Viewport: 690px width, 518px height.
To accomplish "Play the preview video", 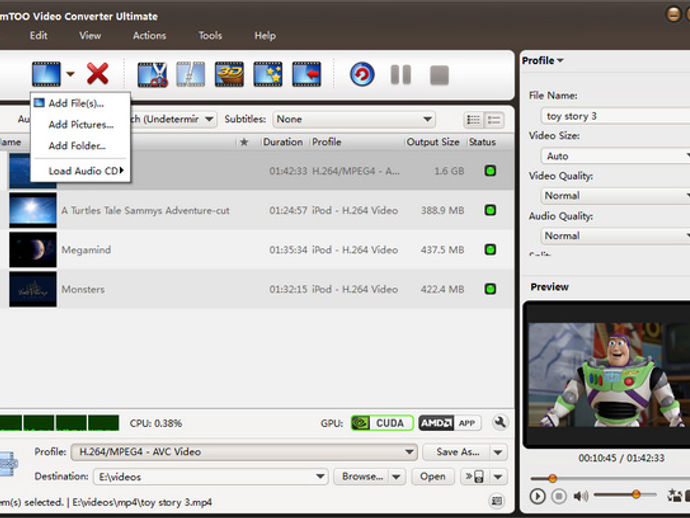I will [537, 496].
